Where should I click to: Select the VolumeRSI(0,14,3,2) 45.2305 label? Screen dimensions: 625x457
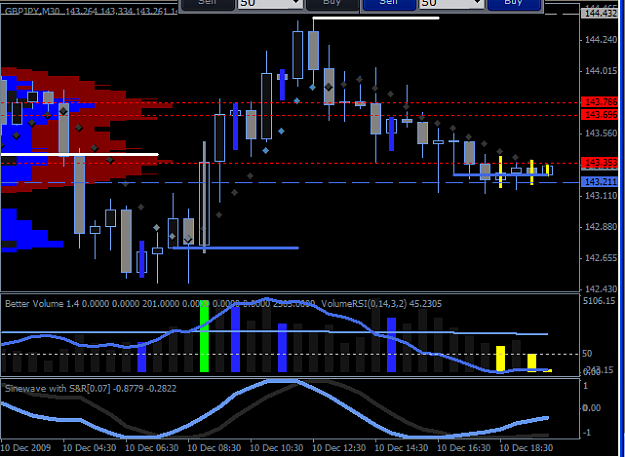381,304
